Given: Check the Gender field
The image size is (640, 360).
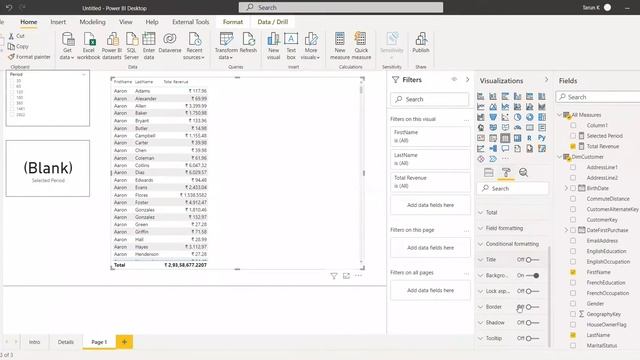Looking at the screenshot, I should [573, 303].
